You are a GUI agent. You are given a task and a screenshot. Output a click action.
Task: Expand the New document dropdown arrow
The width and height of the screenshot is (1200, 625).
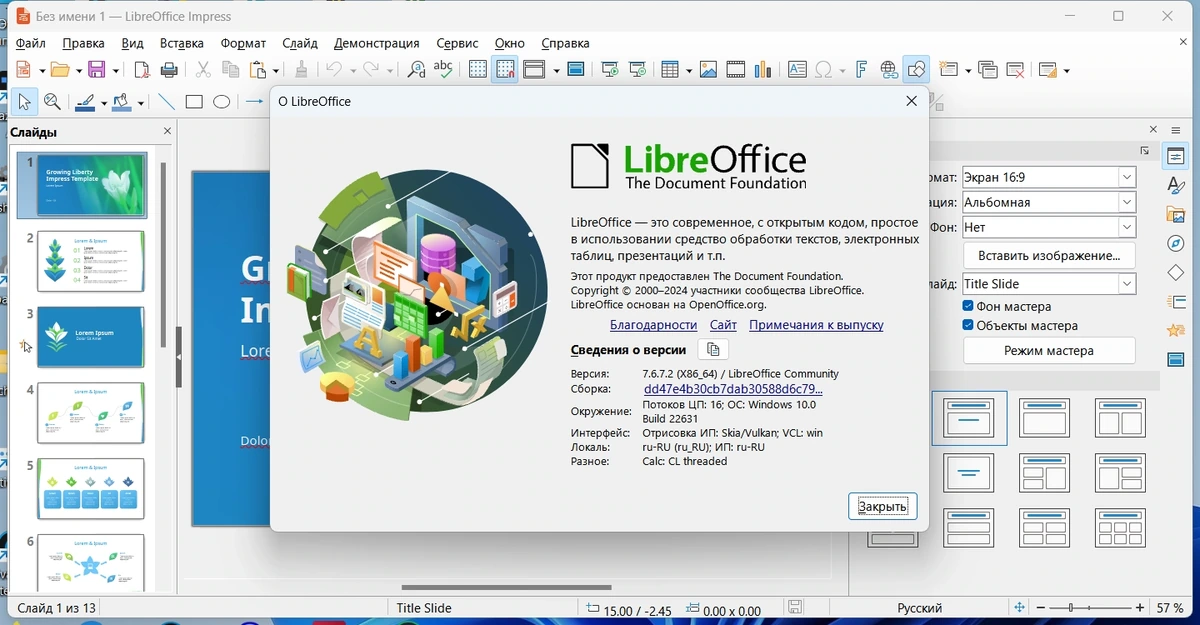[41, 70]
